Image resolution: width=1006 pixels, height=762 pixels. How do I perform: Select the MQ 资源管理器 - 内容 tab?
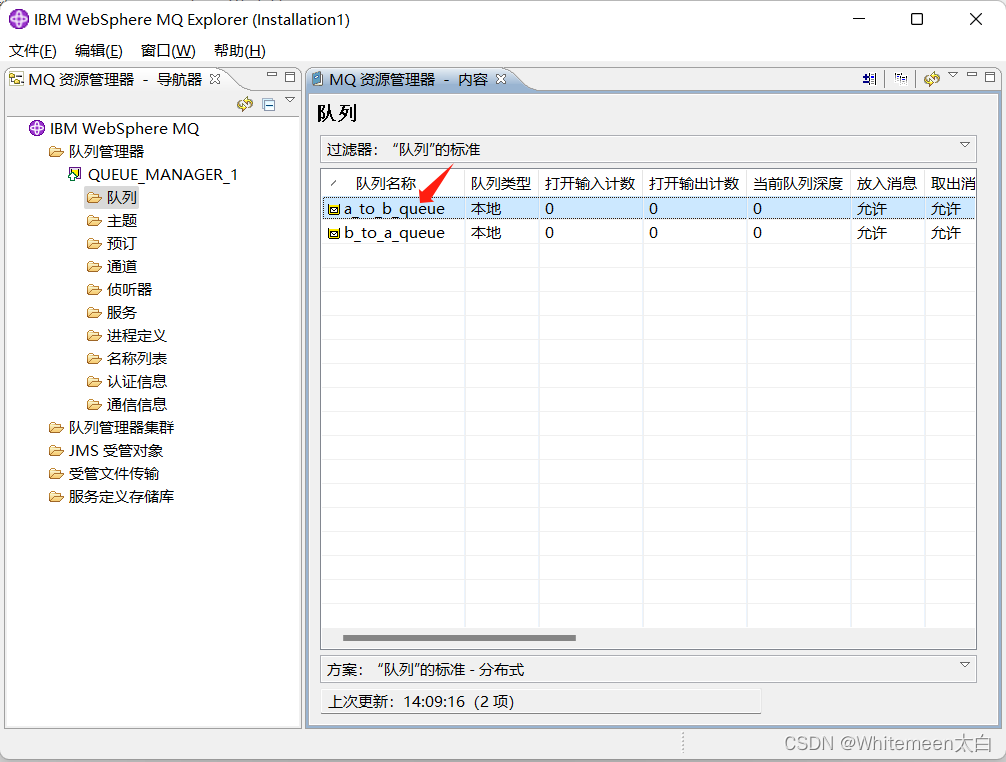click(409, 80)
